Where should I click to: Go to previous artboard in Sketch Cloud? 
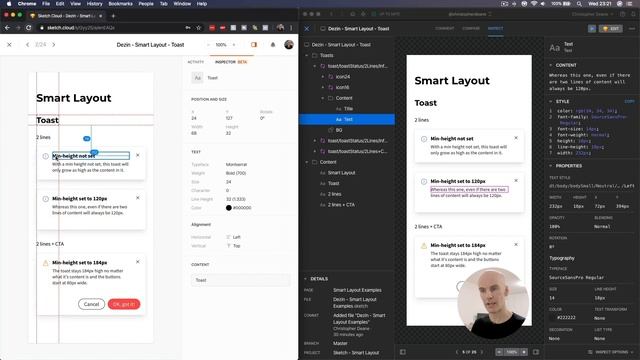coord(27,44)
